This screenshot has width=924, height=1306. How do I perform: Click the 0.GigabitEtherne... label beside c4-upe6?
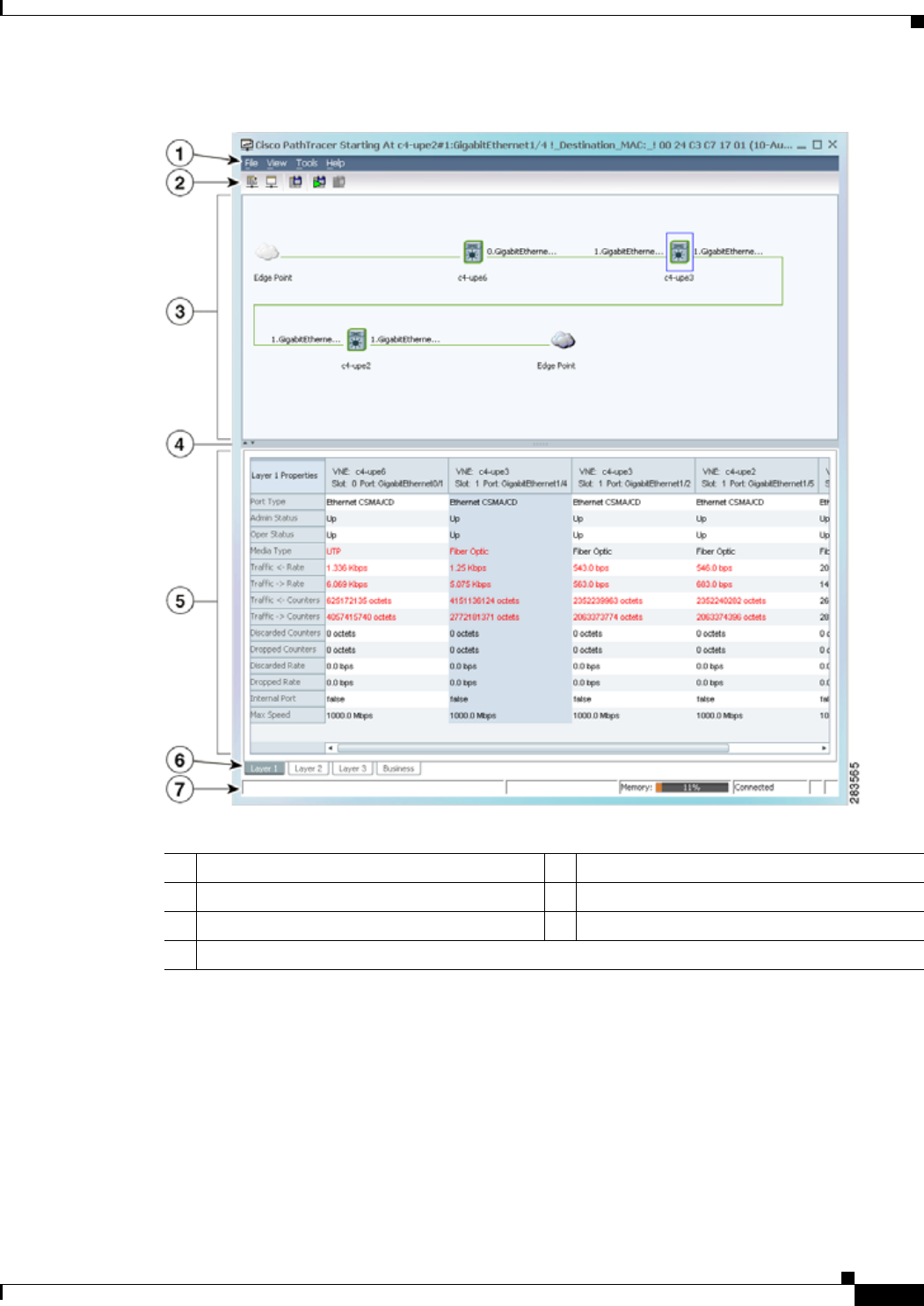(522, 252)
